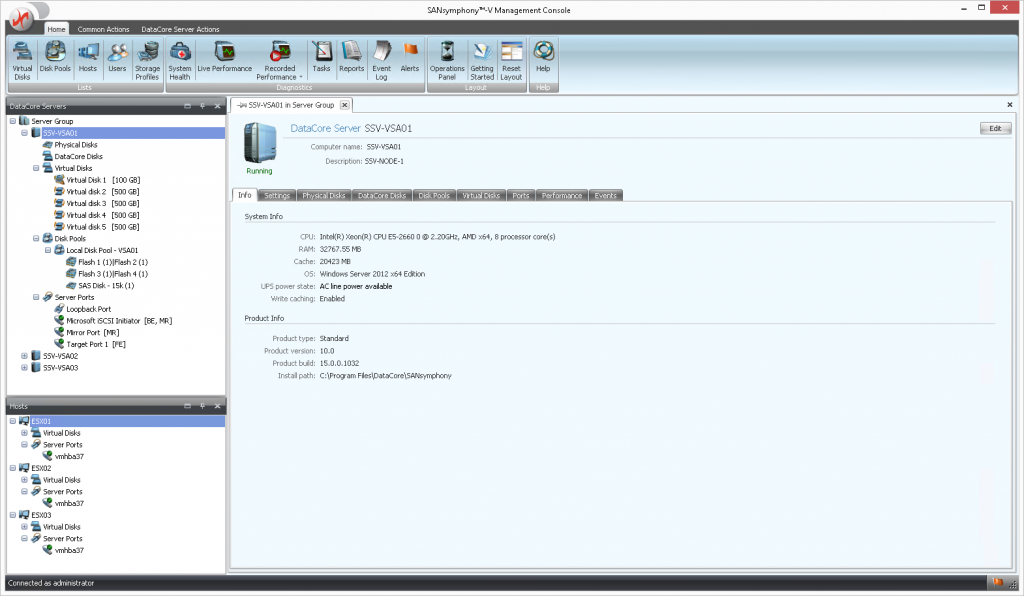Check System Health diagnostics
The height and width of the screenshot is (596, 1024).
click(x=180, y=59)
